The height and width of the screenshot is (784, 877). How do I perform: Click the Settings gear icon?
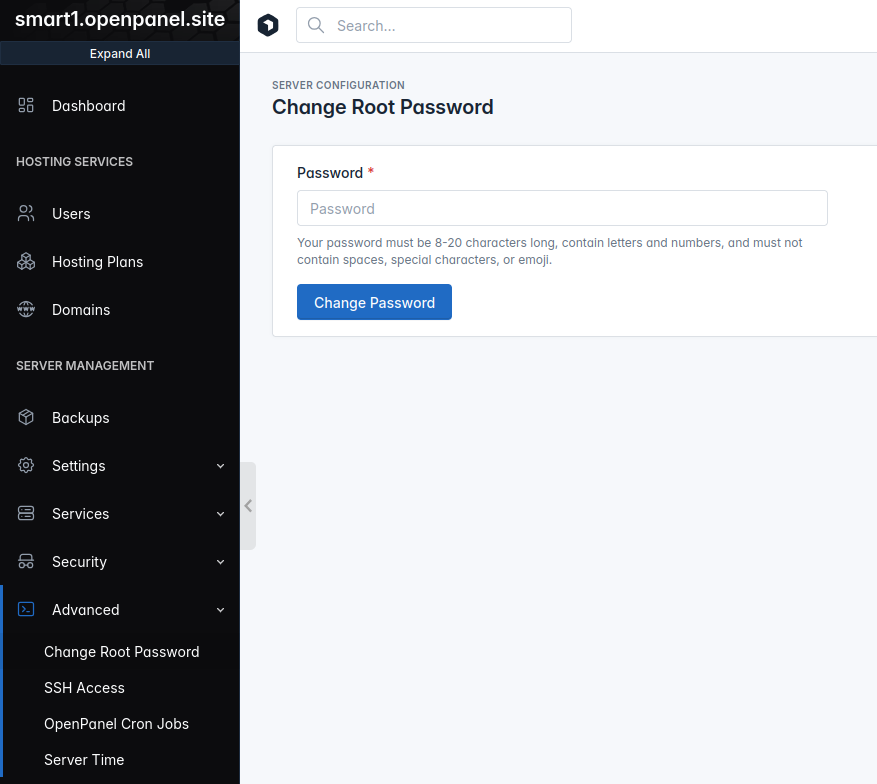point(26,465)
